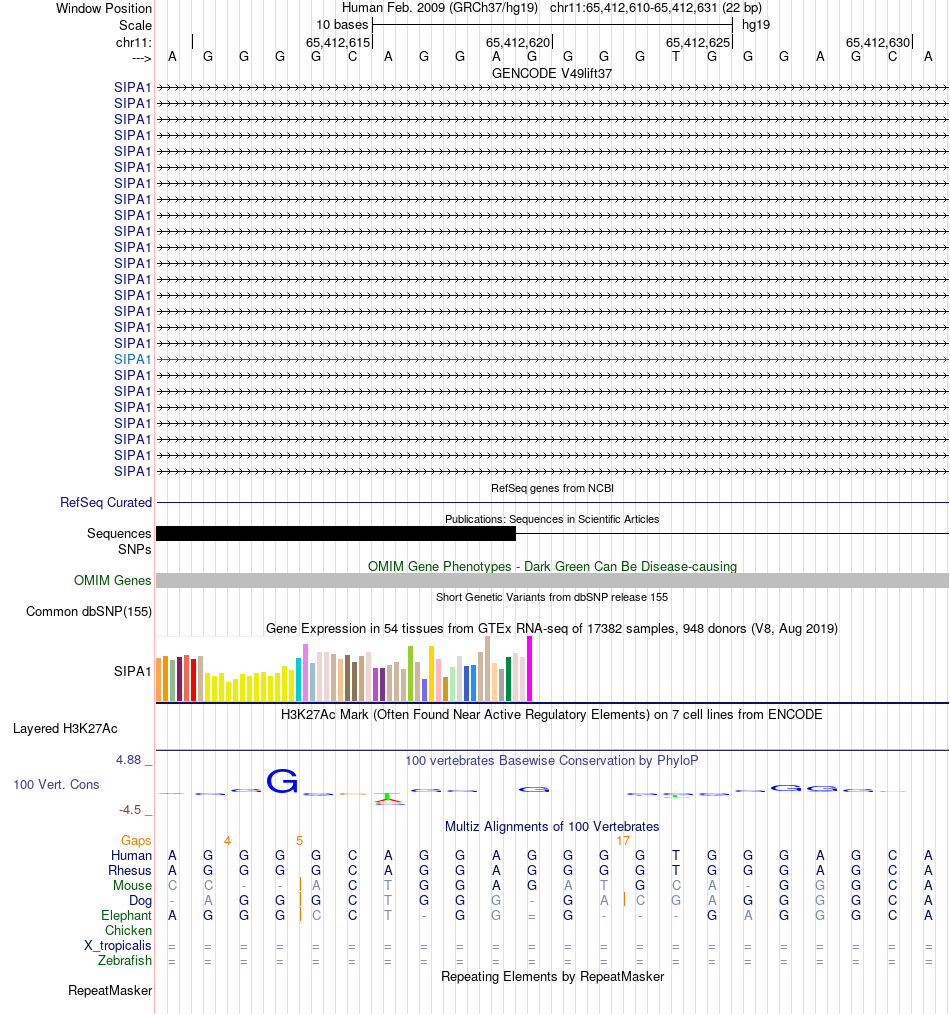950x1014 pixels.
Task: Select the cyan bar in GTEx chart
Action: (x=298, y=680)
